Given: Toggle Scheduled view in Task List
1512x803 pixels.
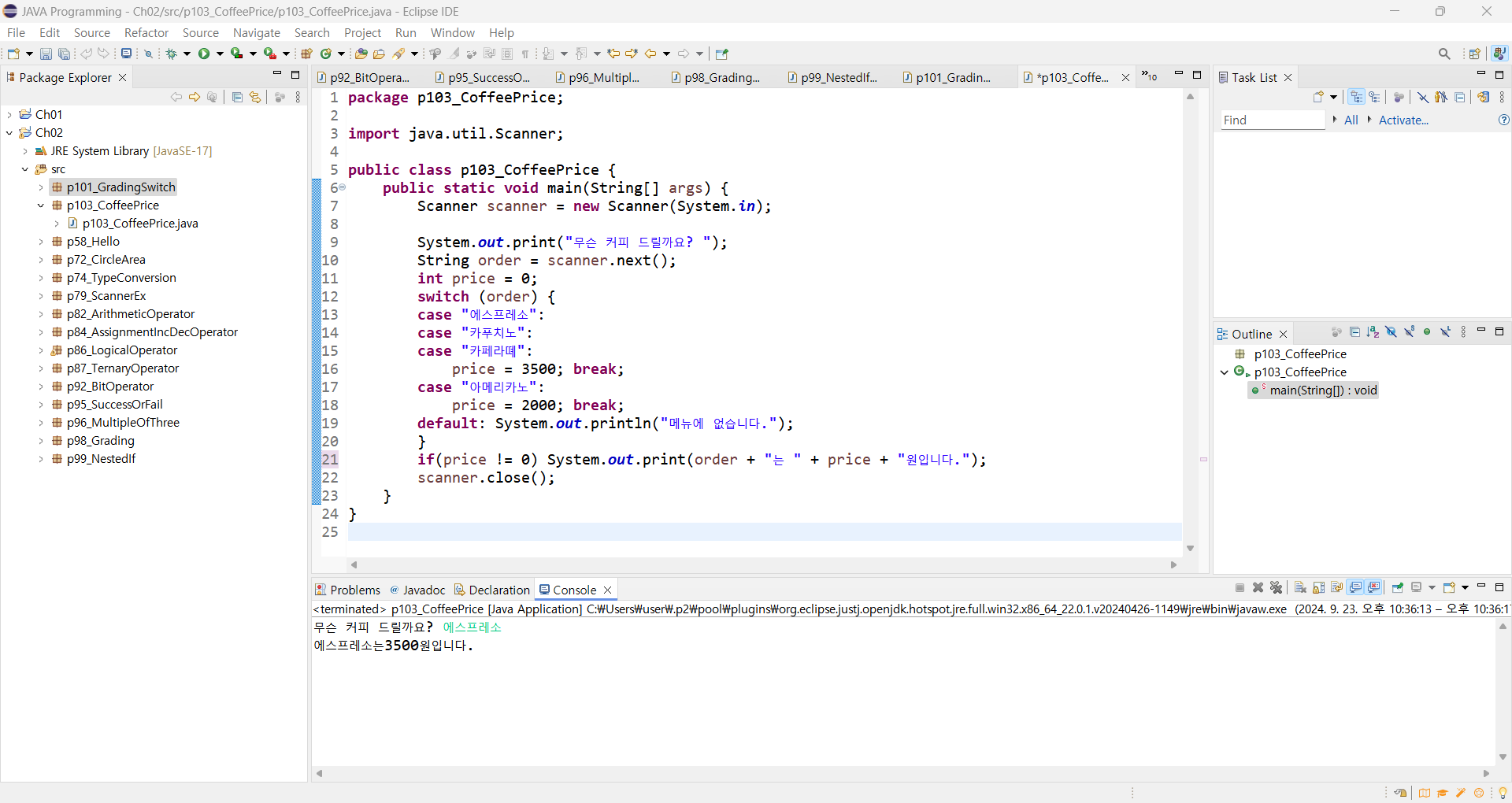Looking at the screenshot, I should click(1375, 97).
